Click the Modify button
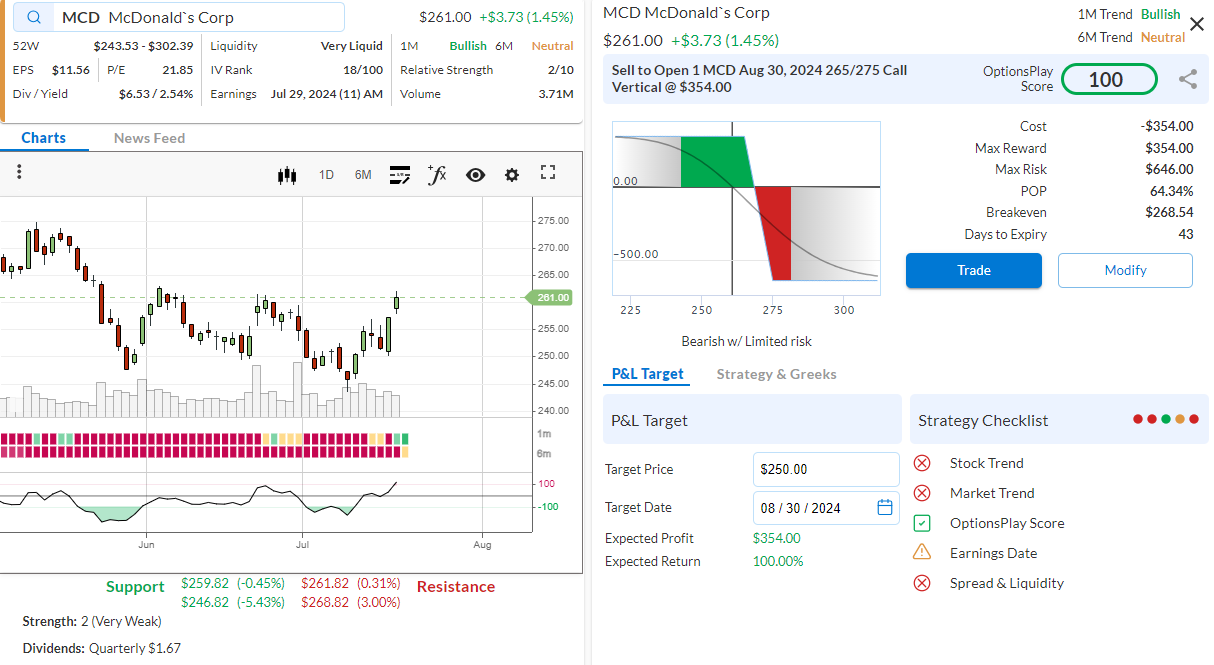This screenshot has height=665, width=1214. (x=1125, y=270)
